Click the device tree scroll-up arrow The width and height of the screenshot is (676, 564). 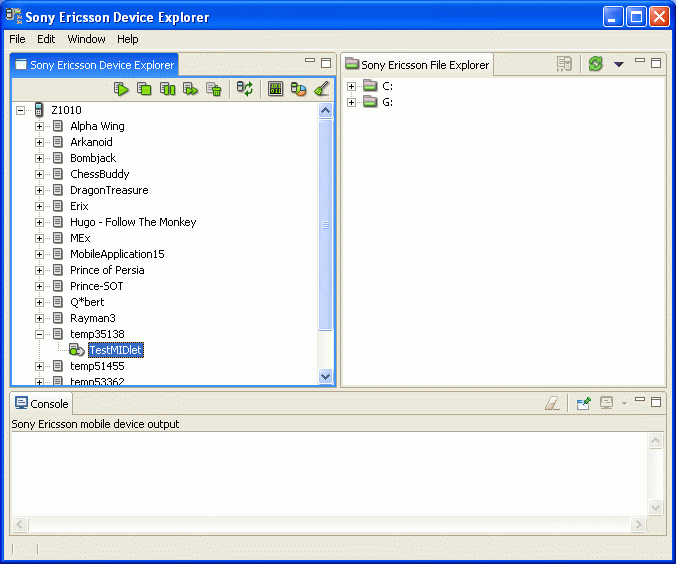[x=325, y=111]
